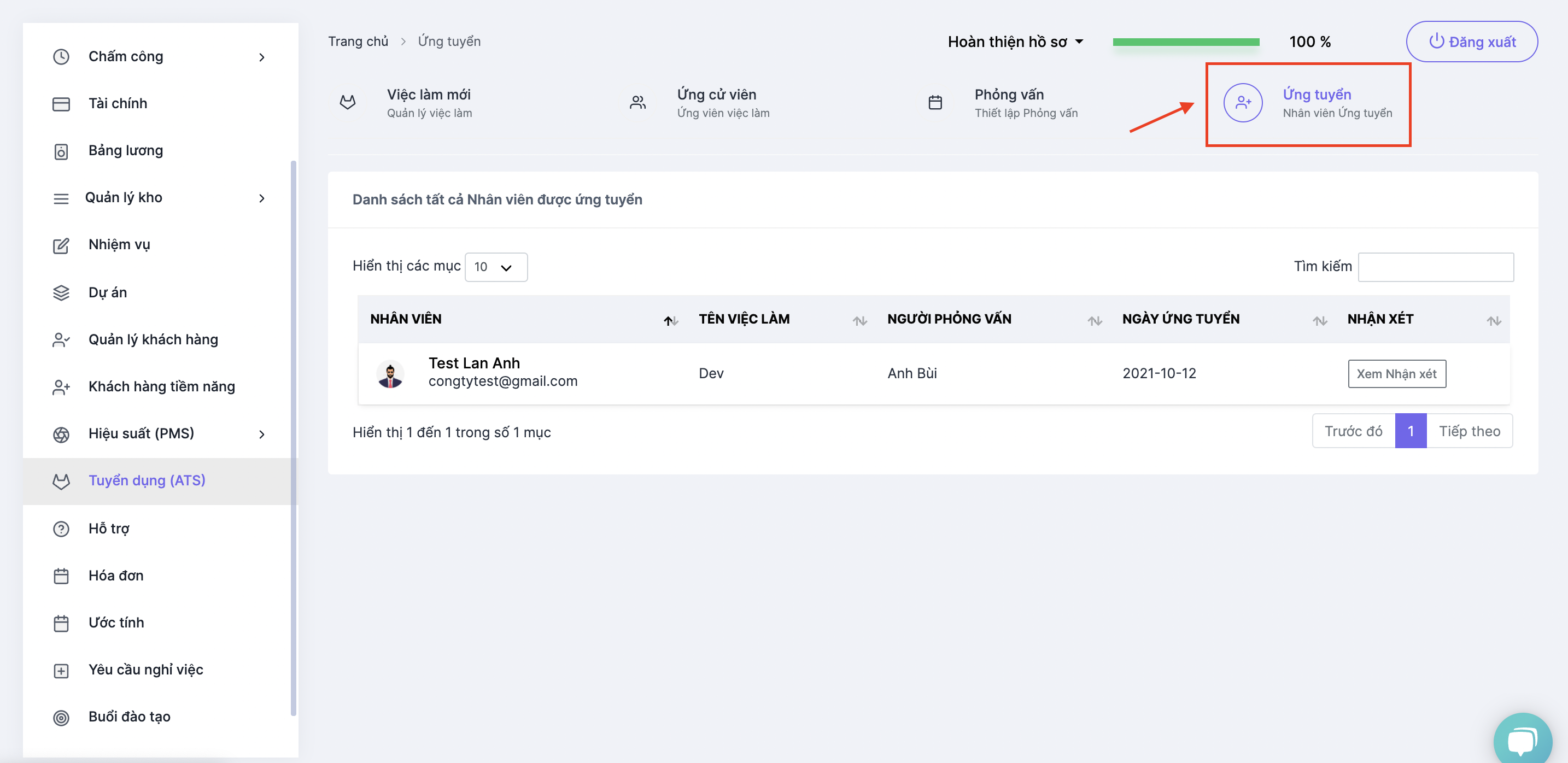Click the user-plus icon beside Khách hàng tiềm năng
The image size is (1568, 763).
(x=61, y=387)
